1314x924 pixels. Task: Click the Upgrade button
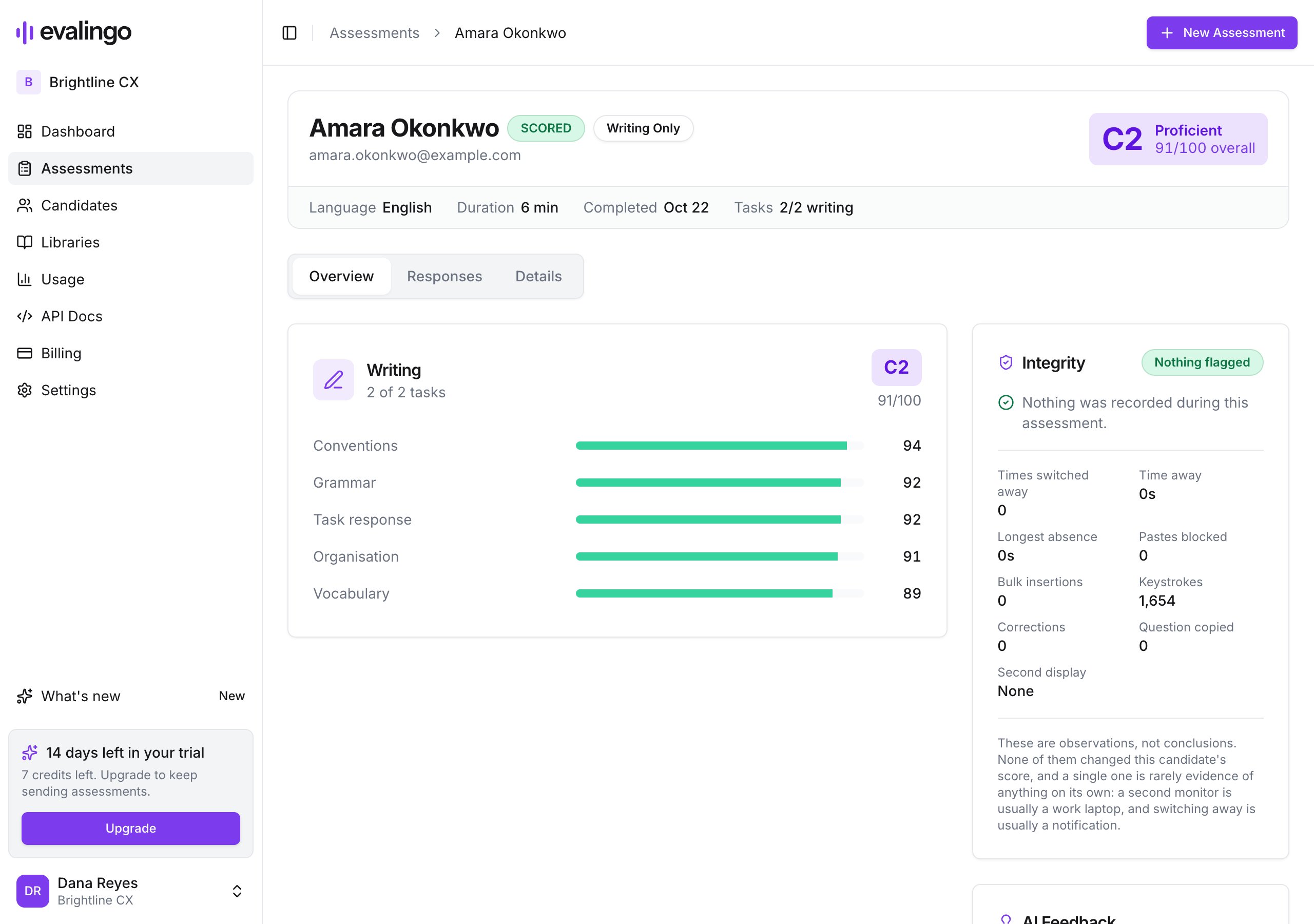click(x=130, y=828)
